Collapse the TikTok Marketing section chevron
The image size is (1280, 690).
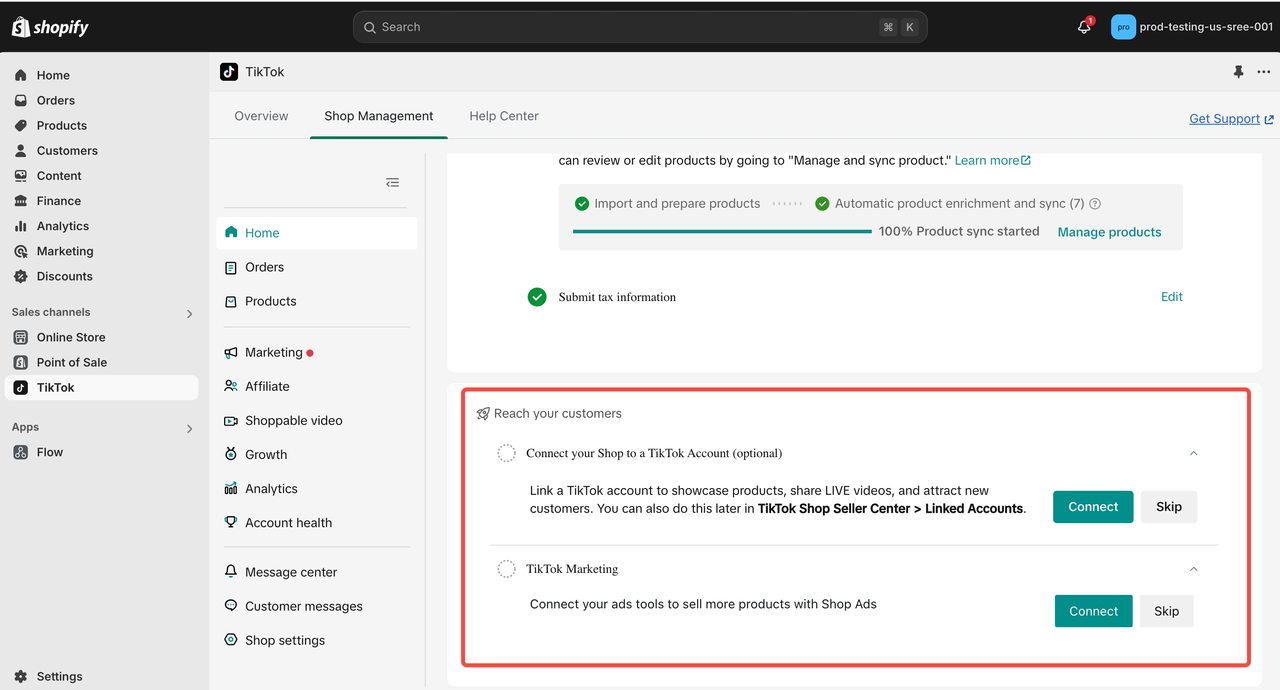(x=1193, y=569)
